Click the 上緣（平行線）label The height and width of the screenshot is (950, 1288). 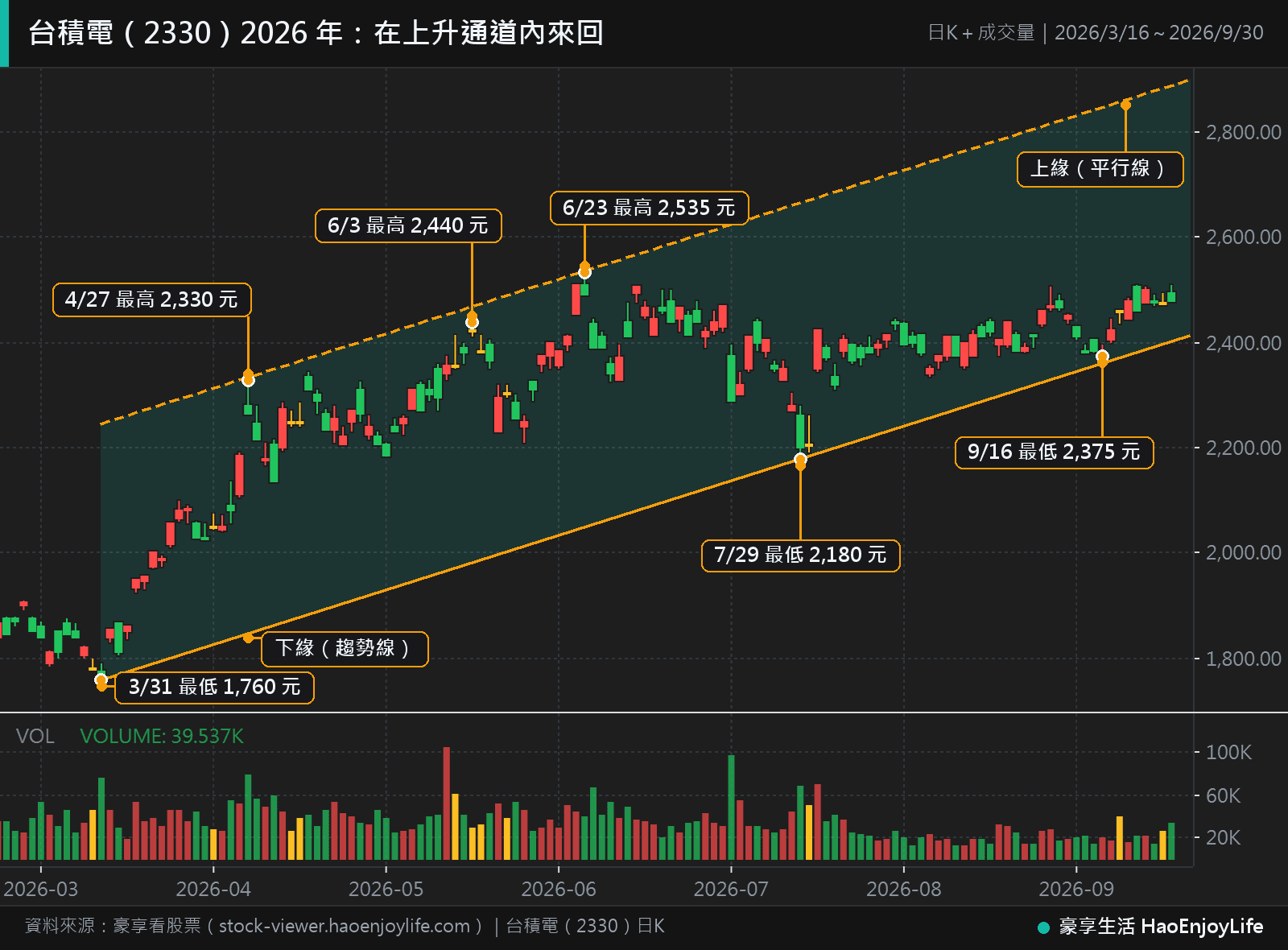pyautogui.click(x=1100, y=169)
